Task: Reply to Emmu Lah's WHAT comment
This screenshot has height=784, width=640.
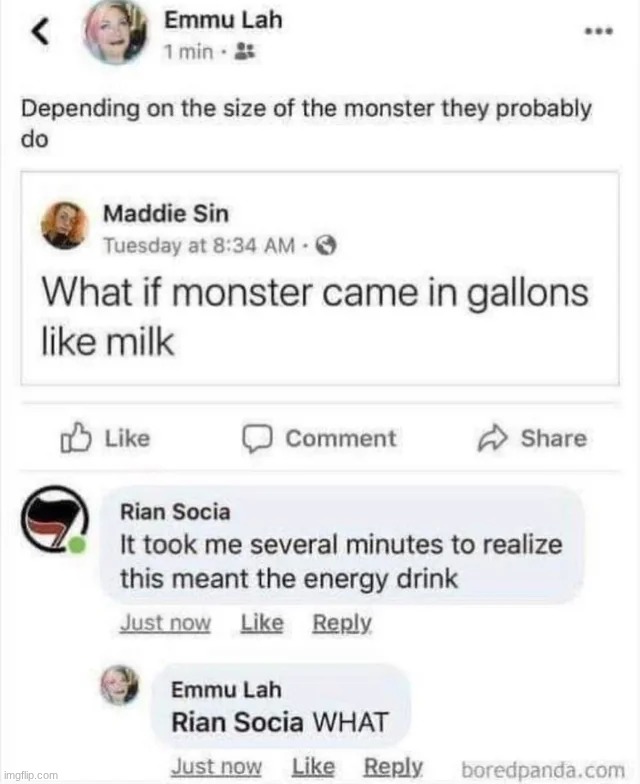Action: coord(393,767)
